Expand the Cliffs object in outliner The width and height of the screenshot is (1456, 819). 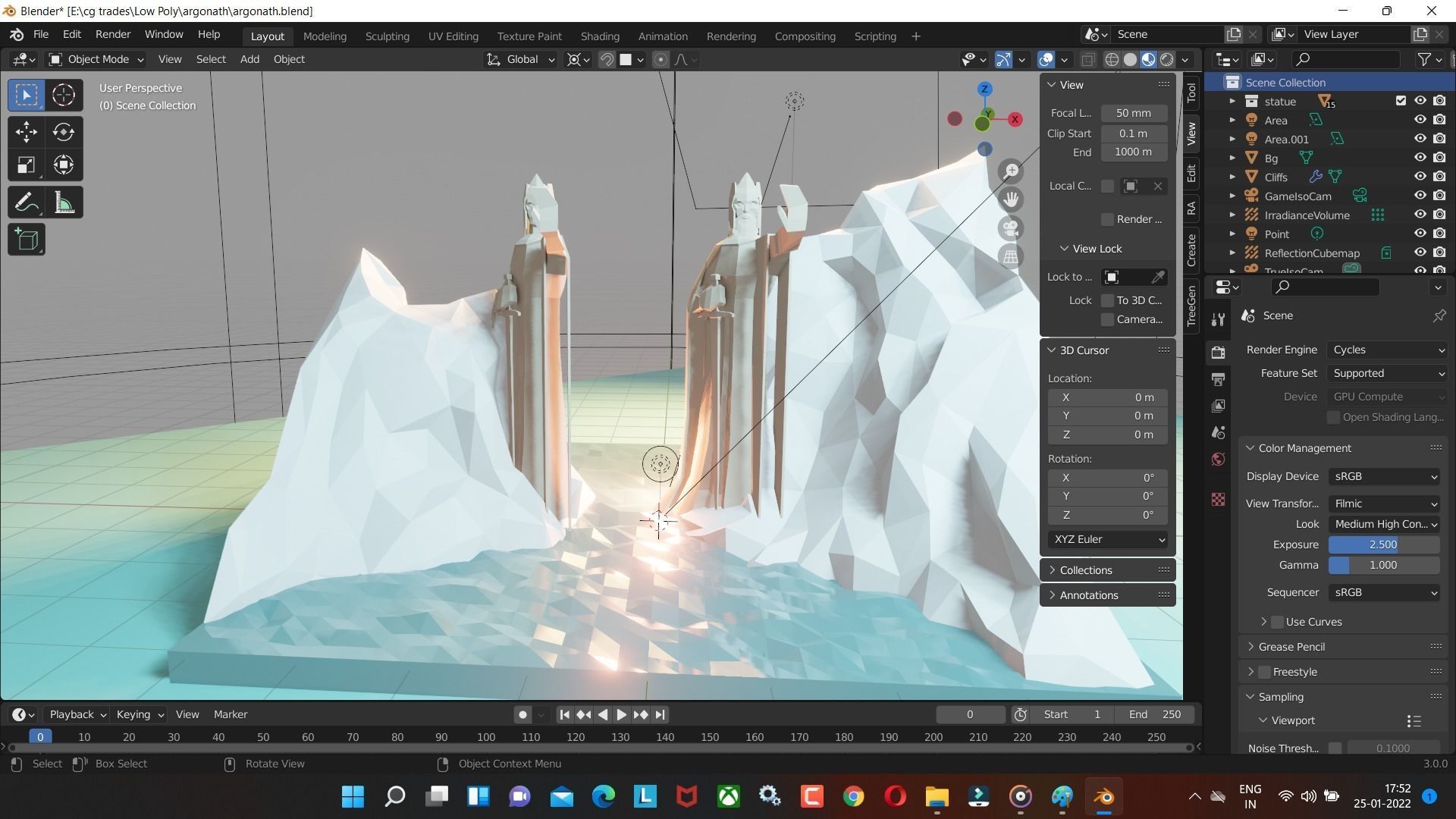(x=1232, y=177)
